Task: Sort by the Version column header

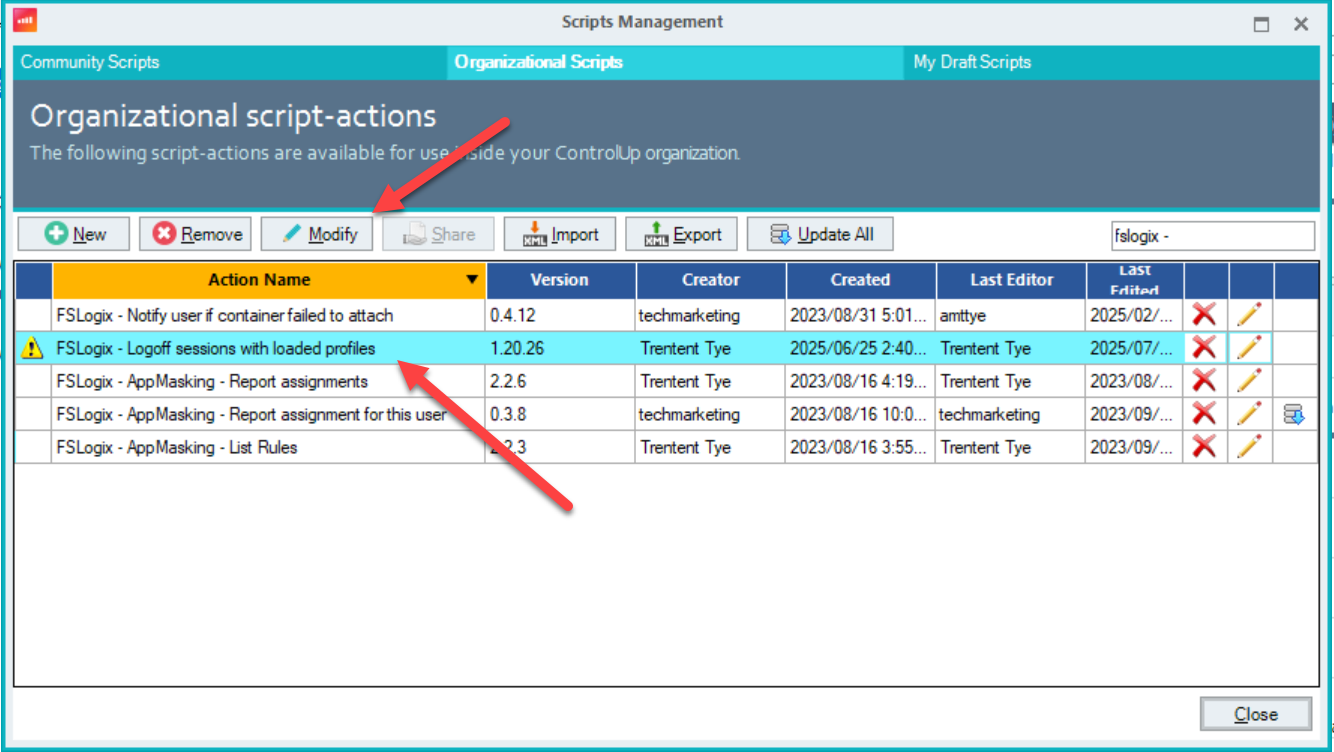Action: (560, 280)
